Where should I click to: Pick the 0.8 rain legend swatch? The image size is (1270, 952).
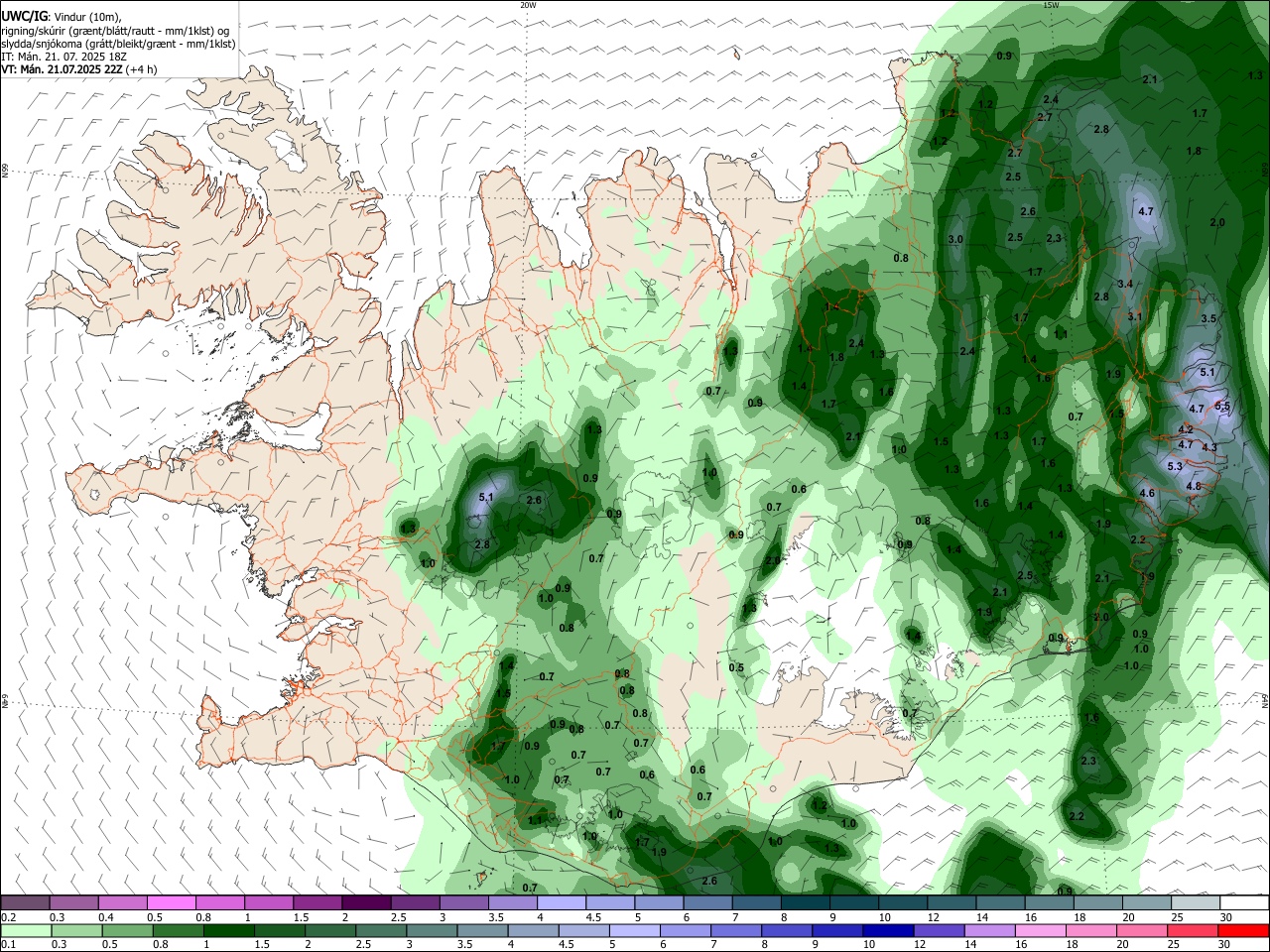[178, 930]
